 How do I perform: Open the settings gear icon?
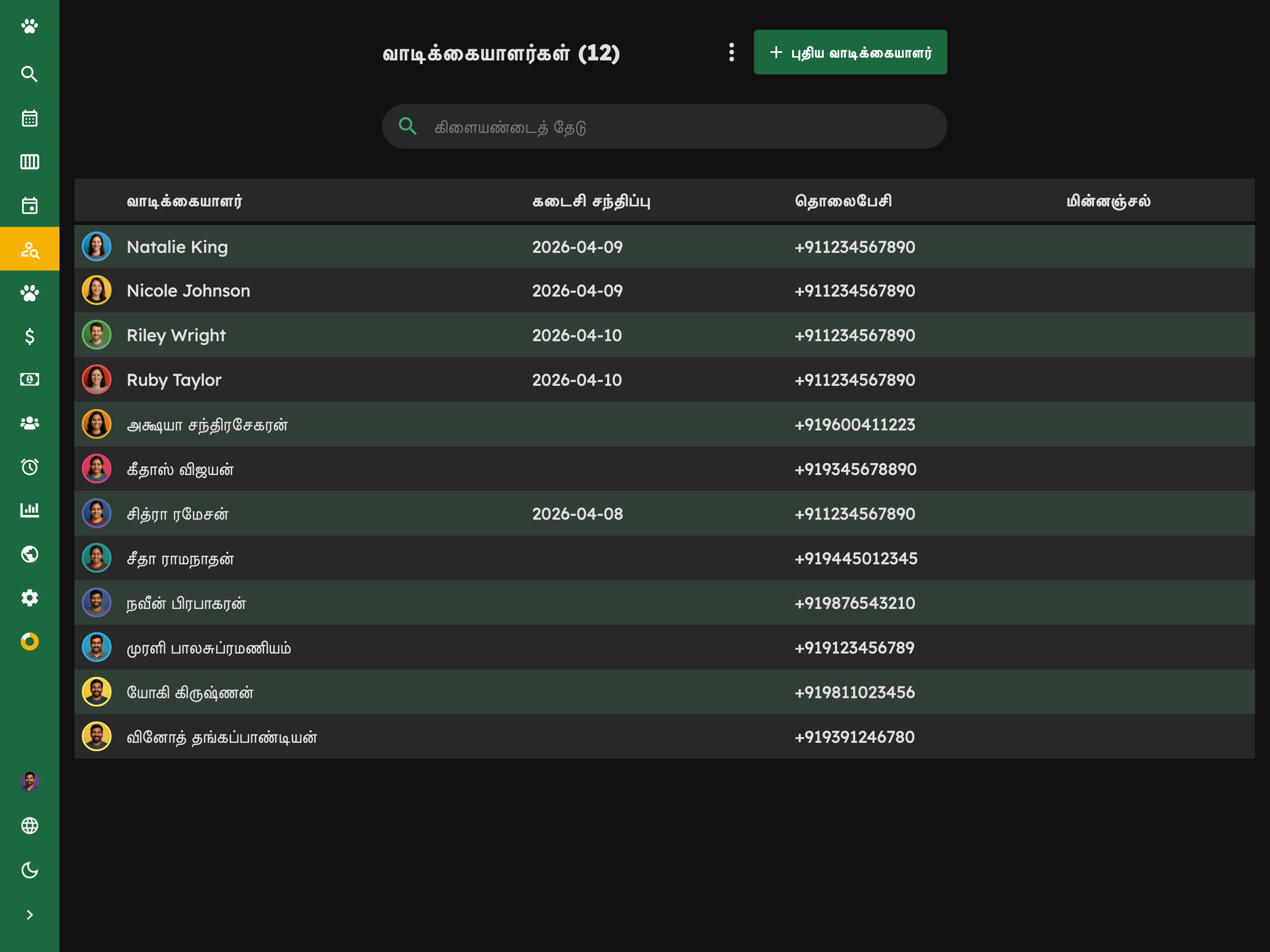[x=29, y=598]
